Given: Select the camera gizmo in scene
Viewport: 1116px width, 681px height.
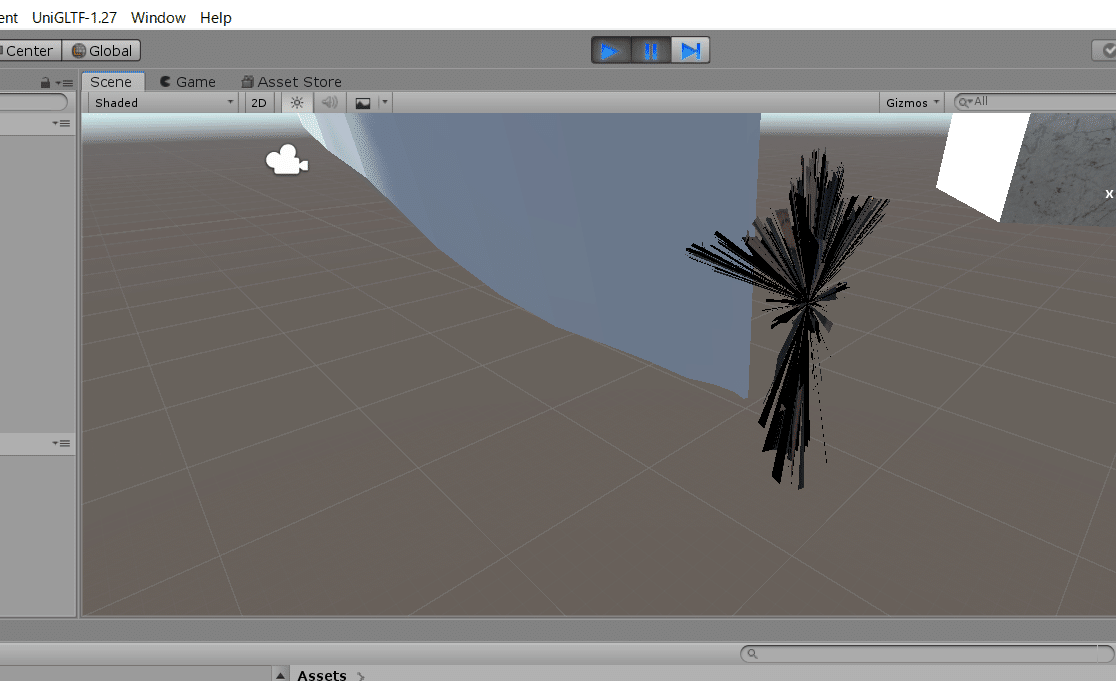Looking at the screenshot, I should point(287,160).
